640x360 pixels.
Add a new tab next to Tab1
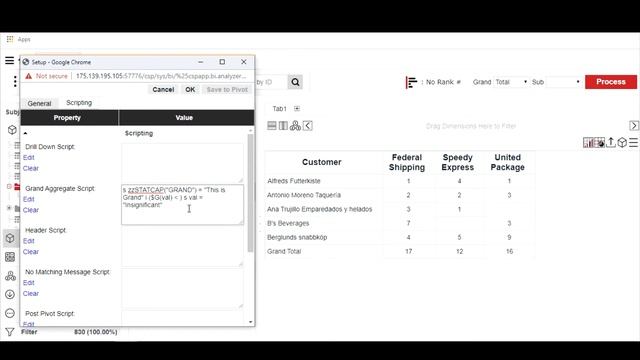(297, 109)
